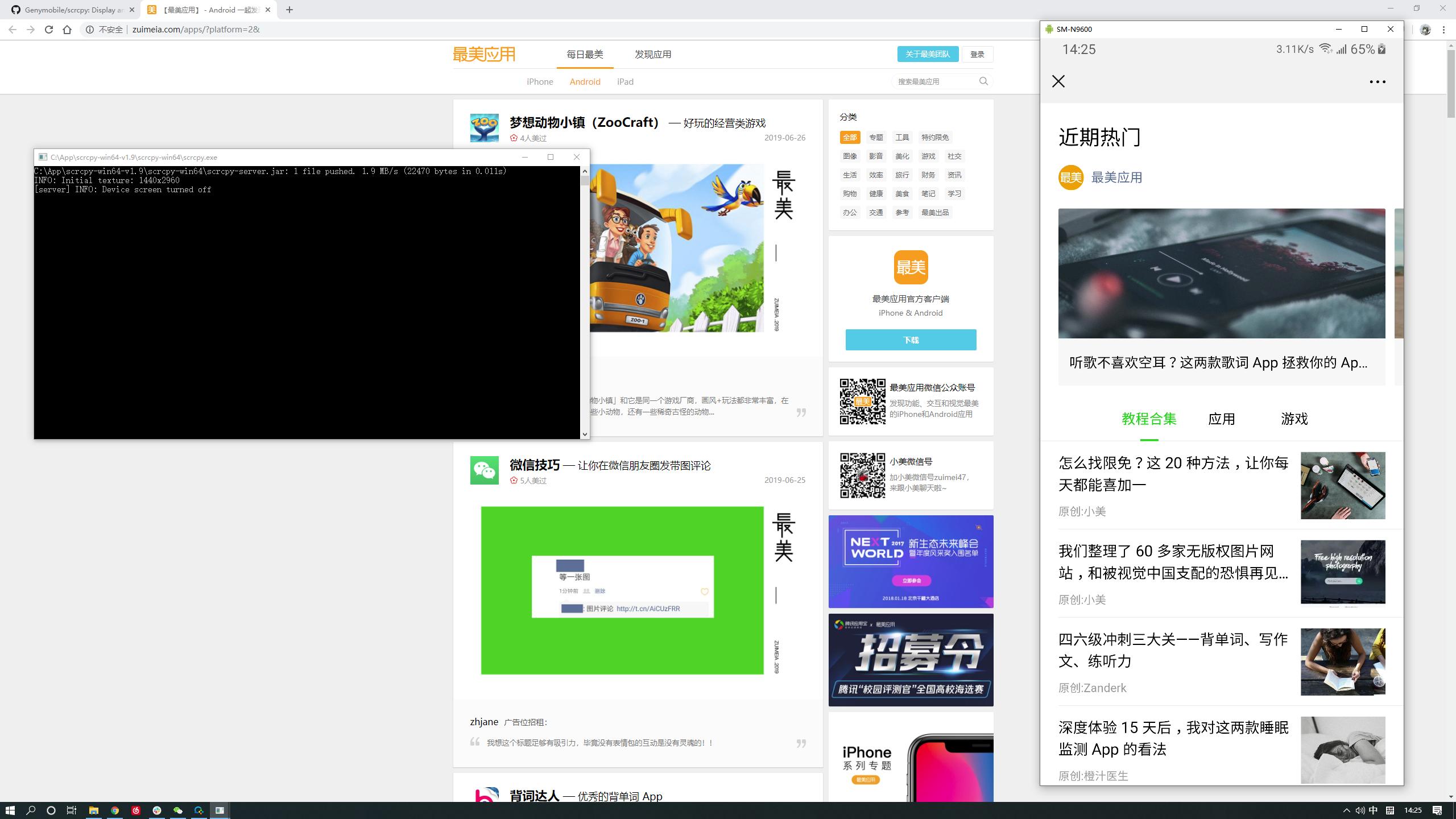This screenshot has width=1456, height=819.
Task: Select the 全部 category filter
Action: (x=850, y=137)
